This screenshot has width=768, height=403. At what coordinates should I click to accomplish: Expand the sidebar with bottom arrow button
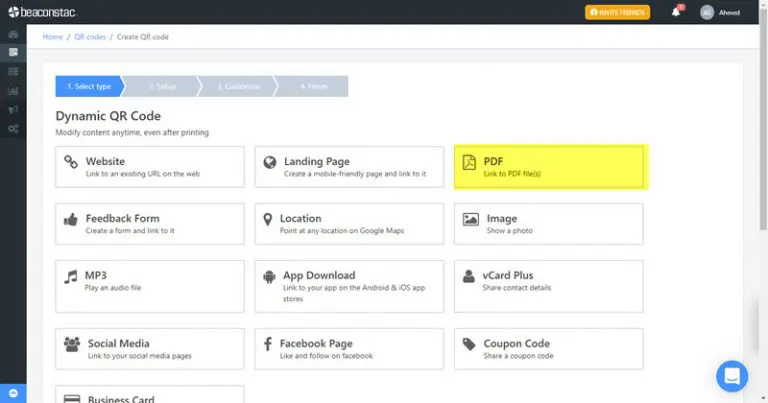pos(13,393)
